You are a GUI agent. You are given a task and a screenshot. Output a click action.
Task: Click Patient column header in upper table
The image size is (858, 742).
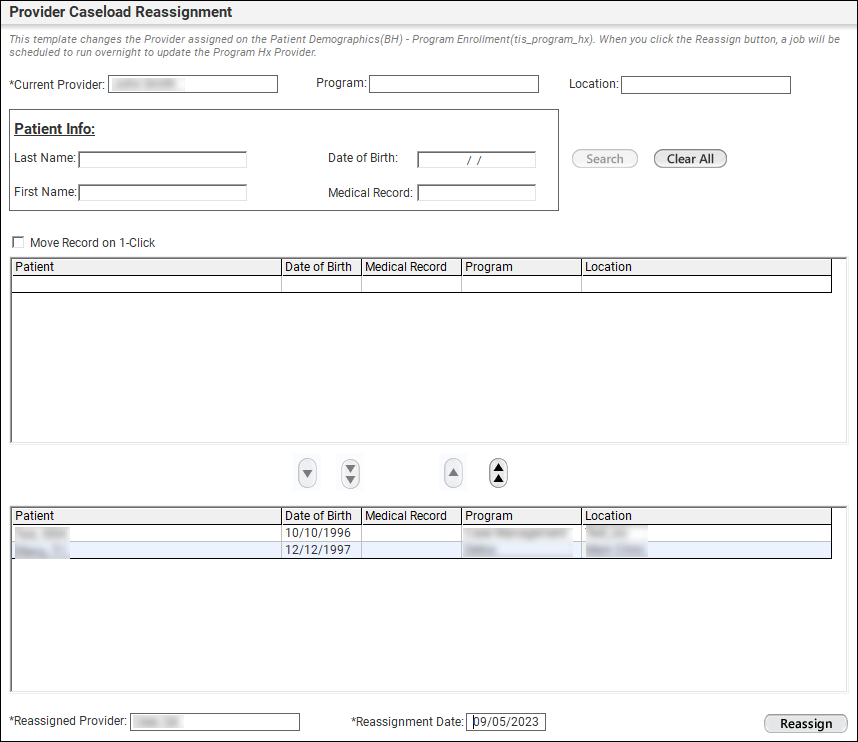pos(146,267)
